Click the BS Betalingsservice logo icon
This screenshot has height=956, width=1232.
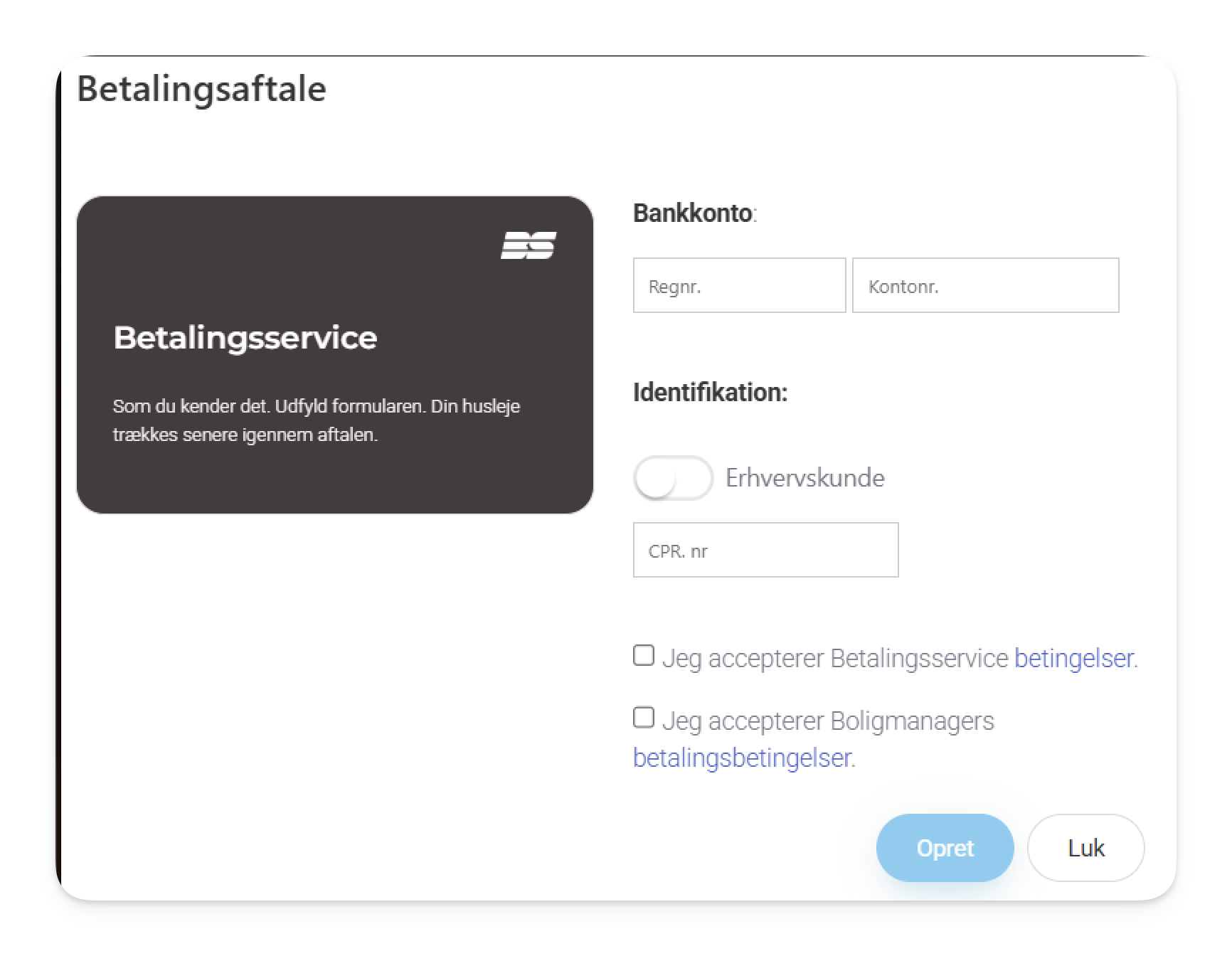529,245
